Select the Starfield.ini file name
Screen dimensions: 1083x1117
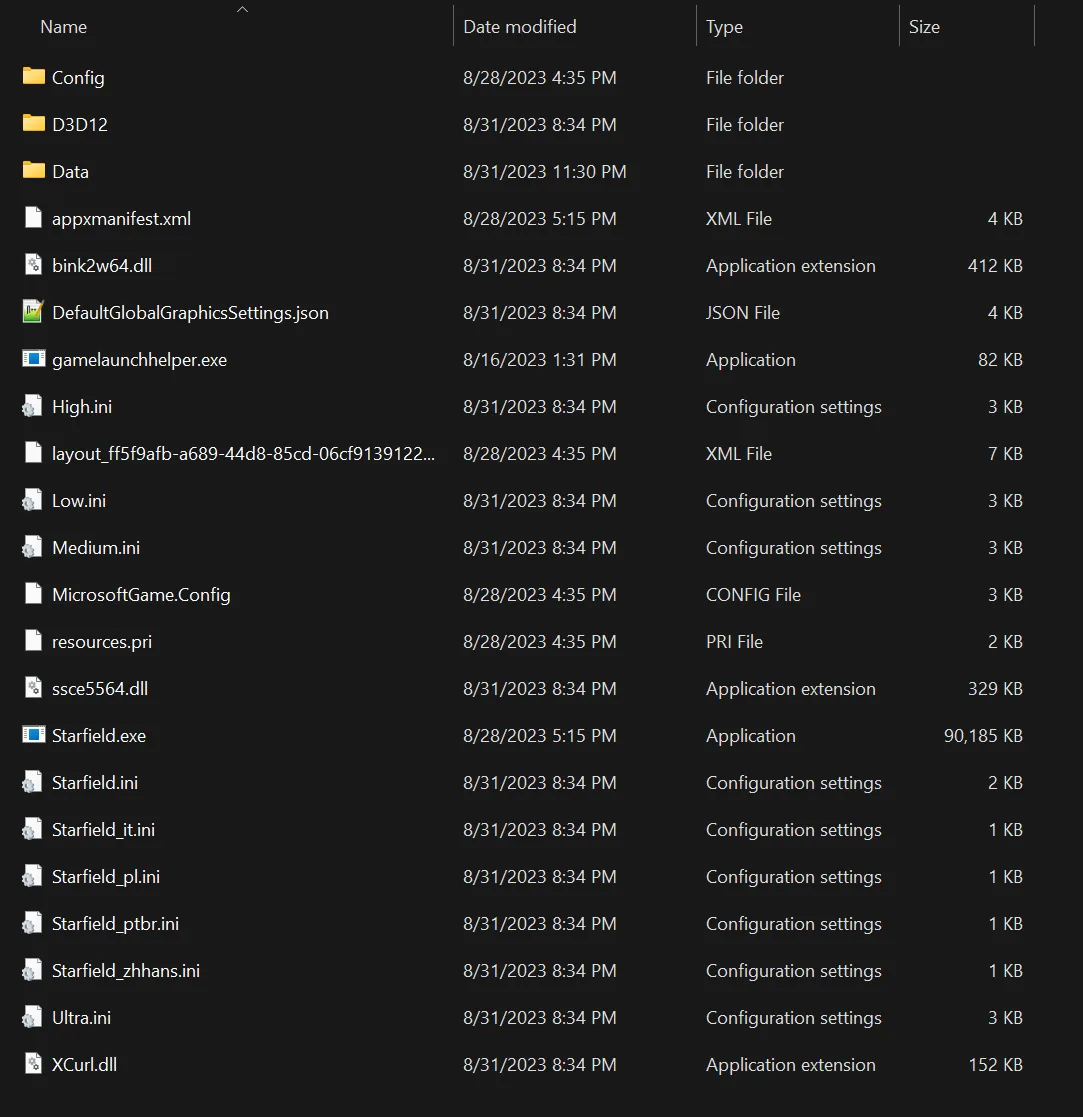95,783
